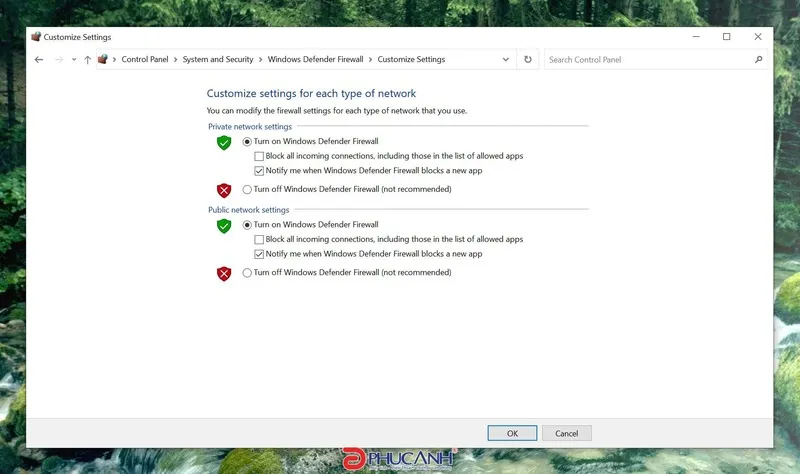
Task: Click green shield icon in Public settings
Action: [224, 226]
